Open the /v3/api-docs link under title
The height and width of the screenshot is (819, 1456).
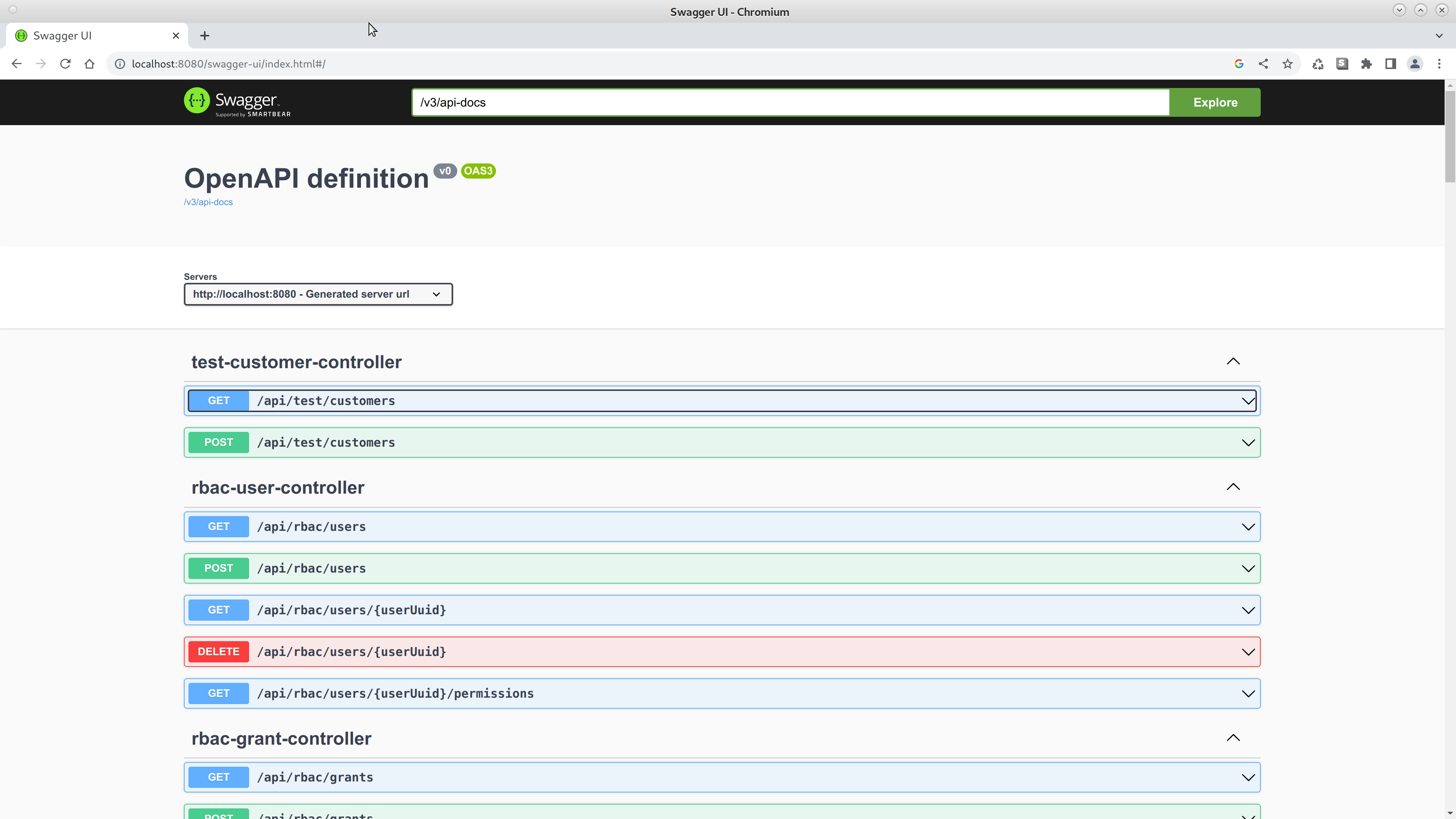208,202
